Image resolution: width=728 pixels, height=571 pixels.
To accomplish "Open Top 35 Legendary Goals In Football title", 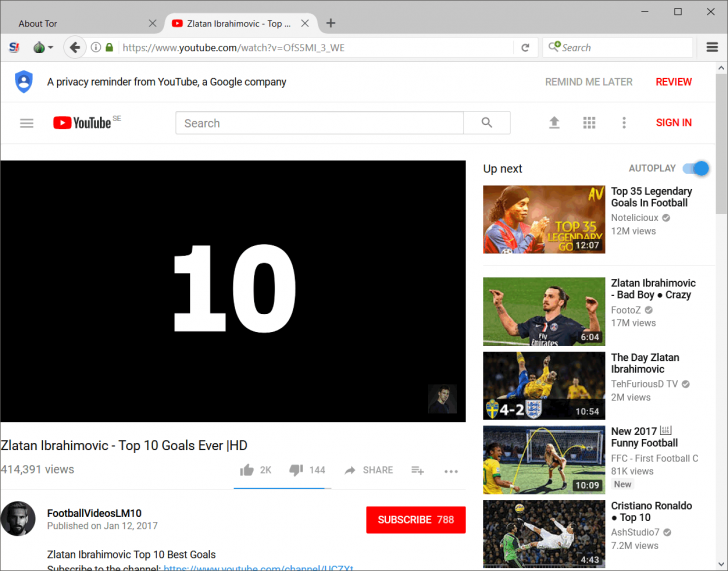I will [x=651, y=197].
